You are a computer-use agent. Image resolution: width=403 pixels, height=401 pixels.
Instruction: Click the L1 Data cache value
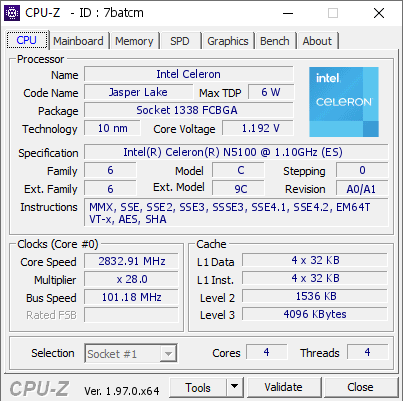(x=315, y=260)
